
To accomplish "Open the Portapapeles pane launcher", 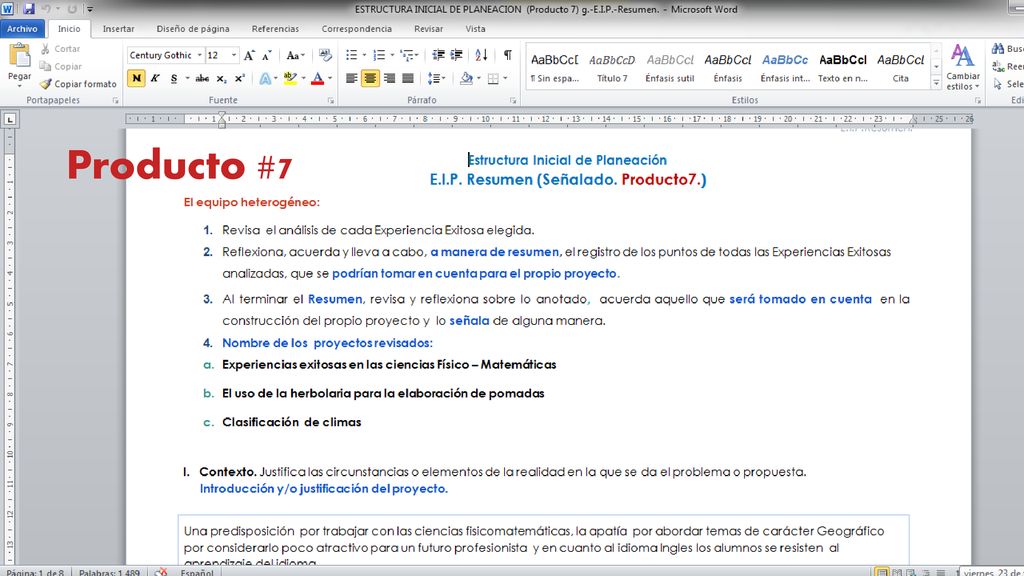I will click(x=116, y=101).
